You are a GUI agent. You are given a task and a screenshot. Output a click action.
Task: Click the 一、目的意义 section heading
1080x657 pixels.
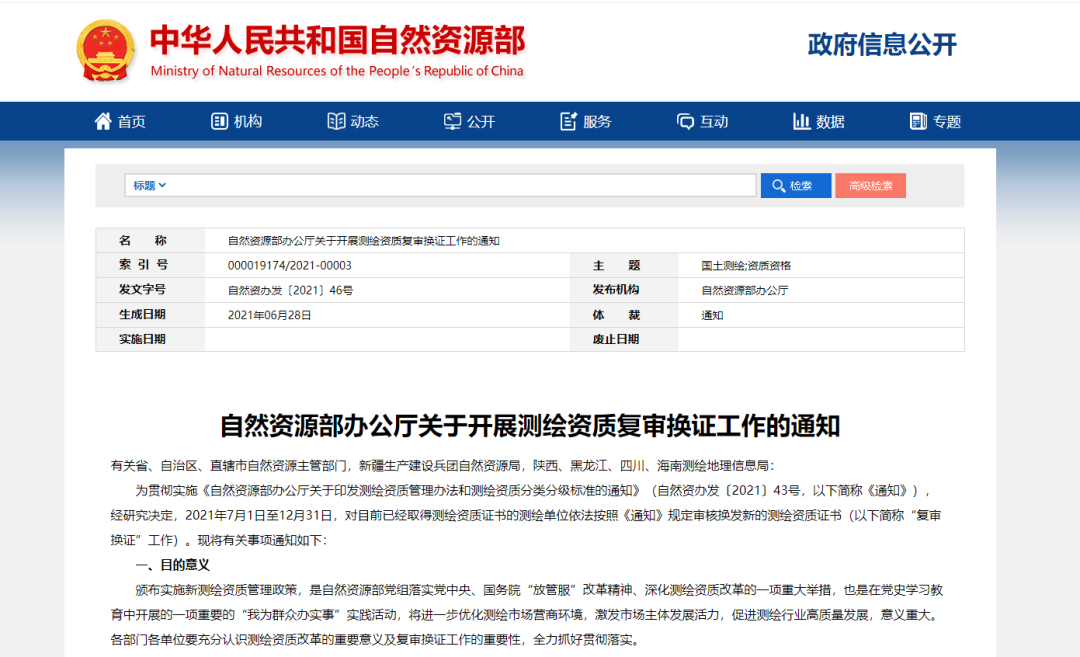click(172, 565)
